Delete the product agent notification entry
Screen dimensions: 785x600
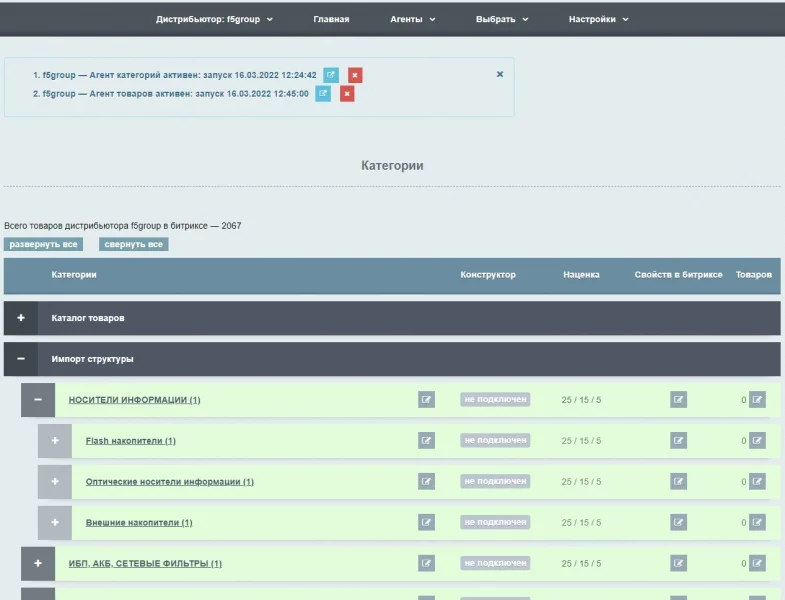(x=347, y=93)
